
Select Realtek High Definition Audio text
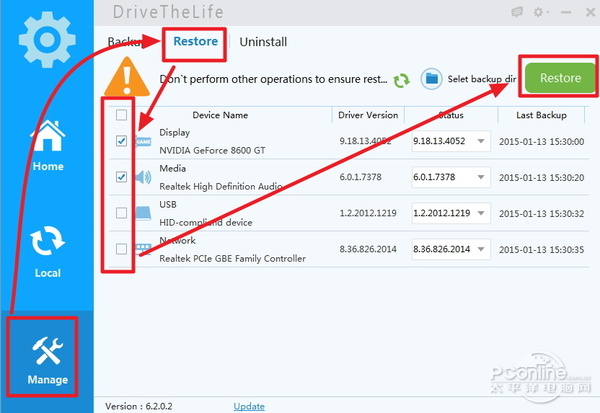coord(221,186)
